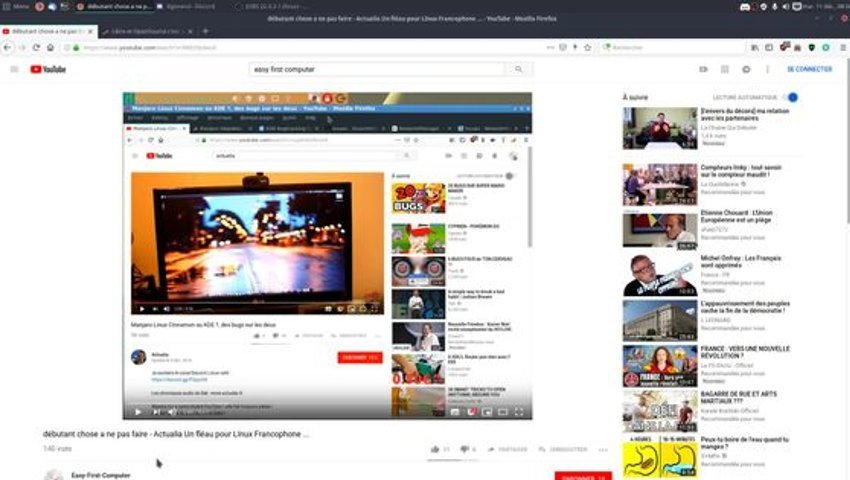
Task: Open 'Peux-tu boire de l'eau' video thumbnail
Action: [x=660, y=457]
